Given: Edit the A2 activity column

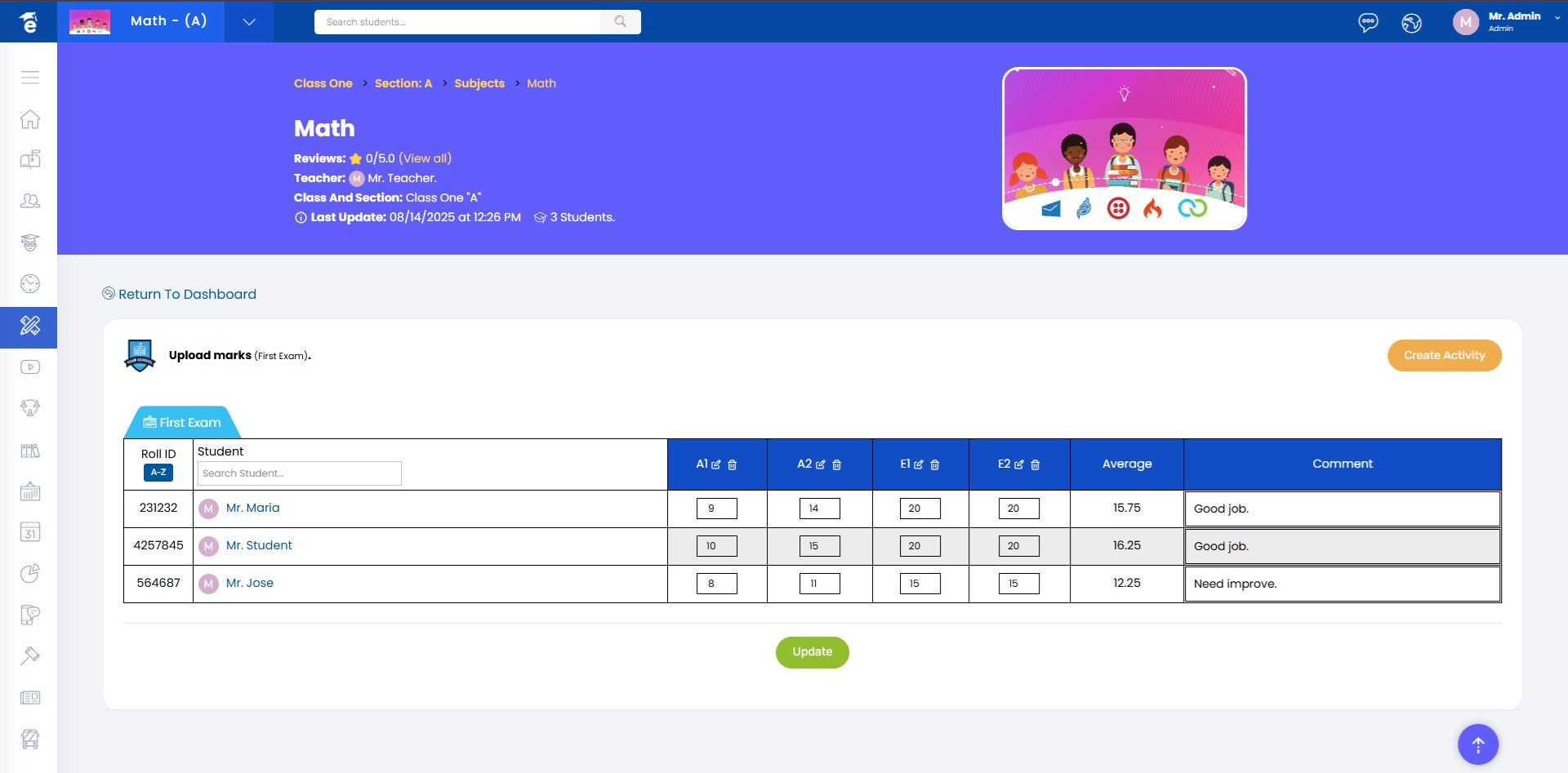Looking at the screenshot, I should [x=821, y=464].
